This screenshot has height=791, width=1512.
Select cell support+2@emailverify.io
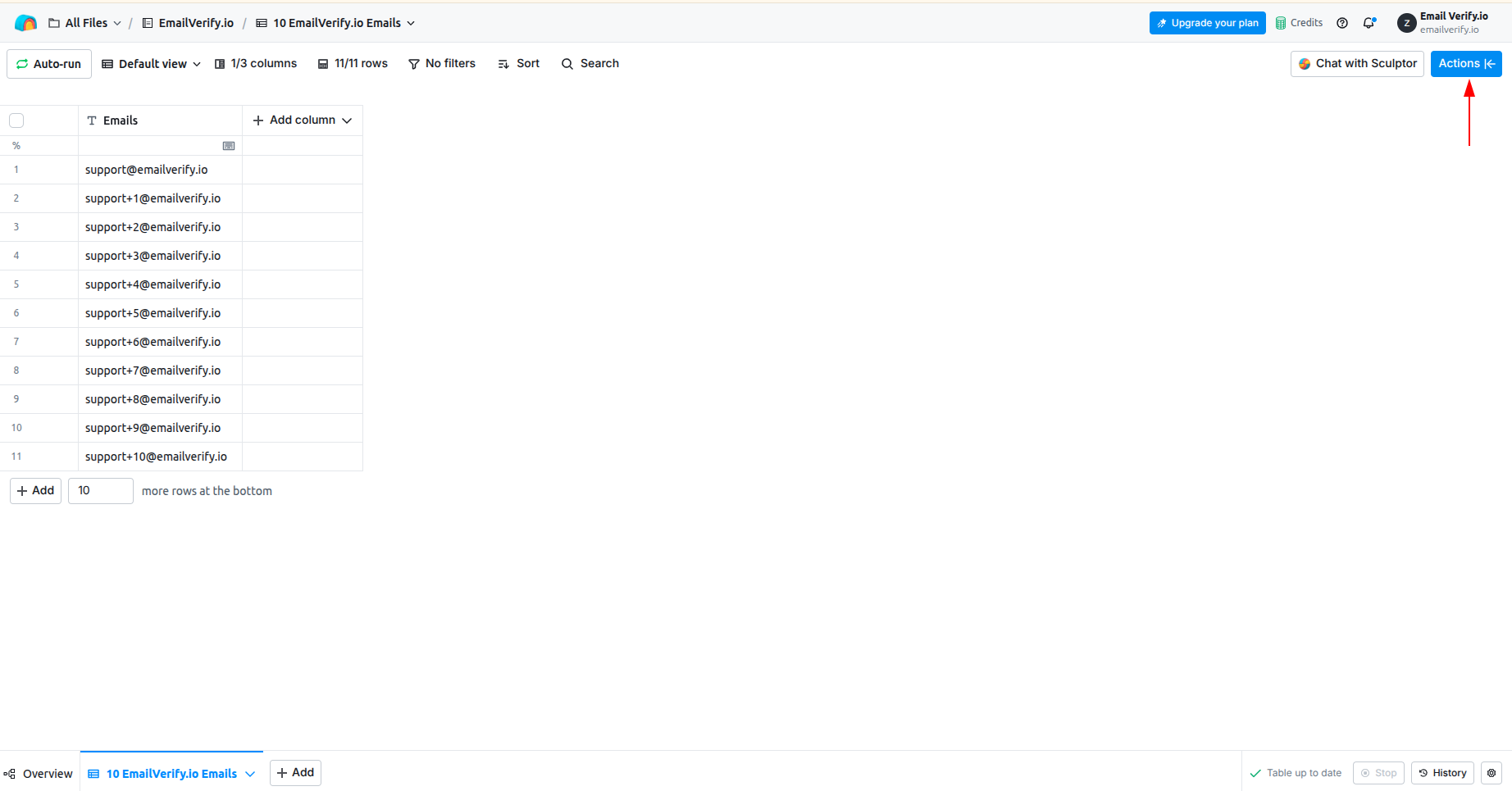click(x=161, y=227)
